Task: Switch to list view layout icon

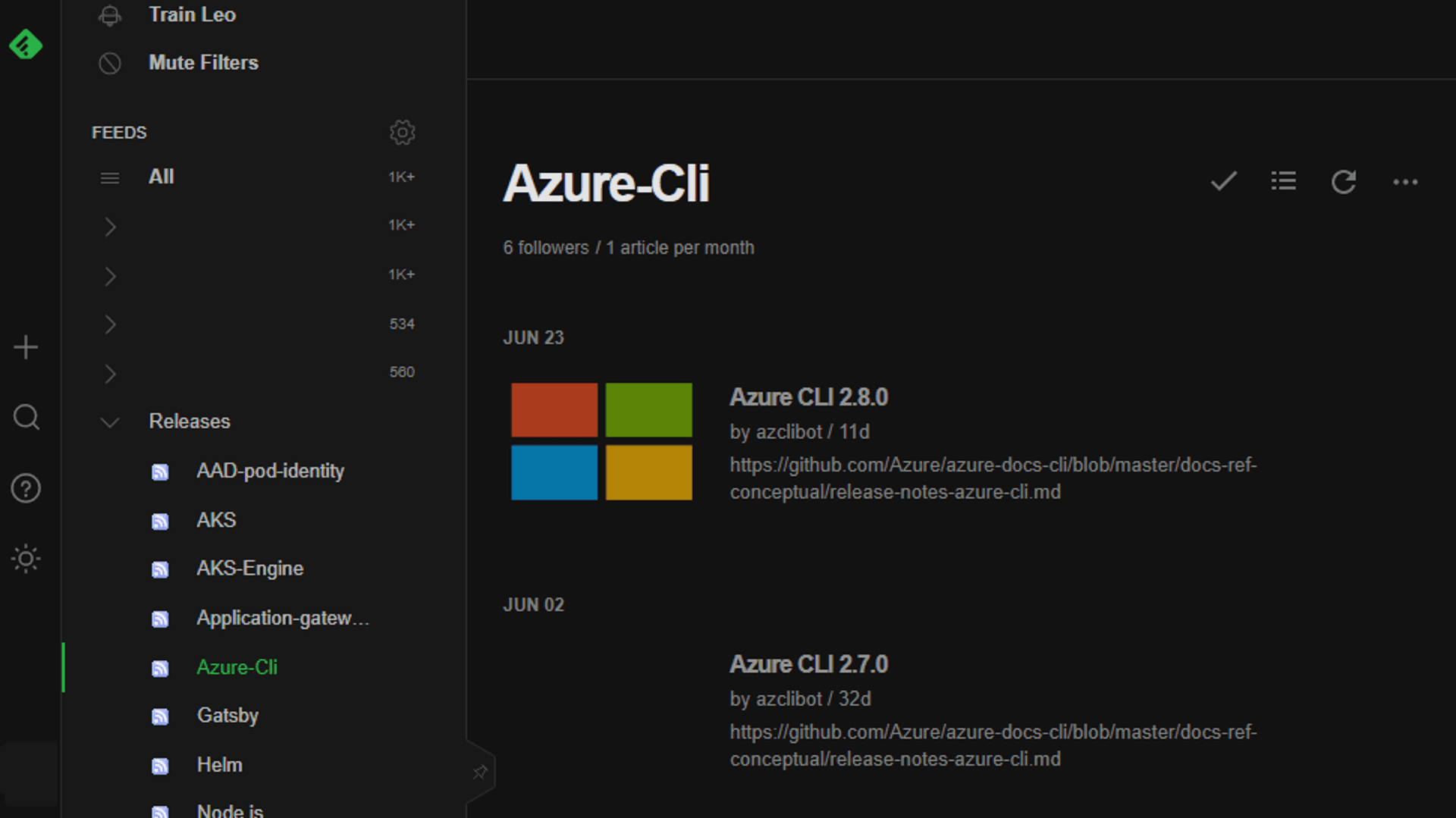Action: click(x=1283, y=181)
